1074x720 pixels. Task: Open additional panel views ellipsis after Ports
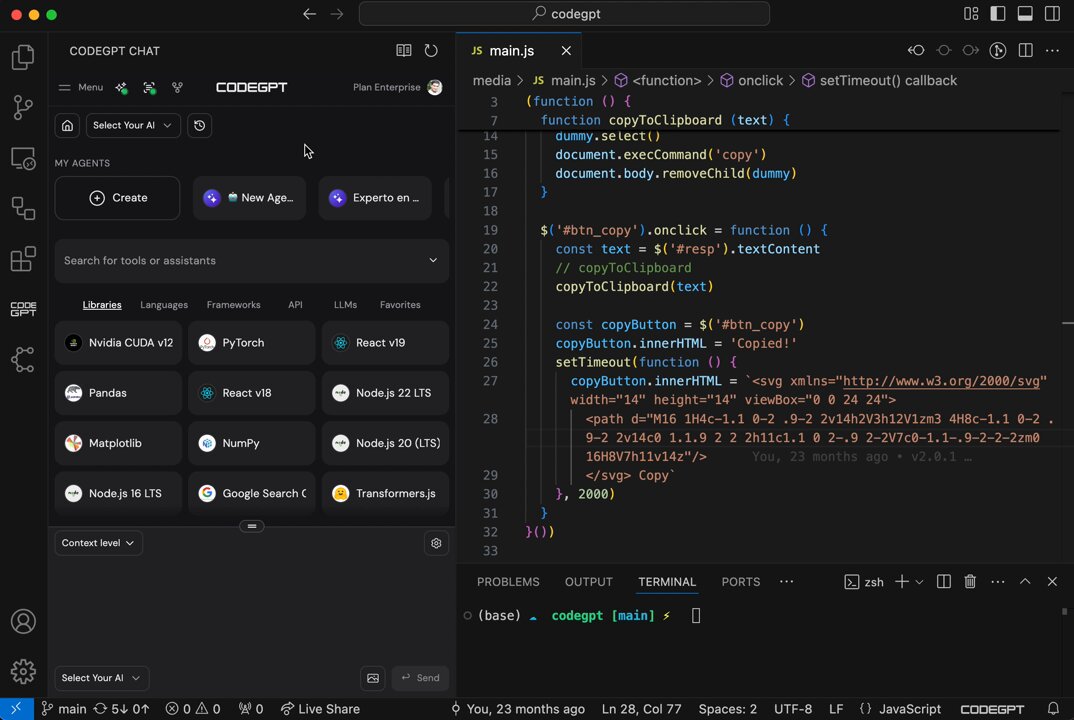tap(786, 582)
